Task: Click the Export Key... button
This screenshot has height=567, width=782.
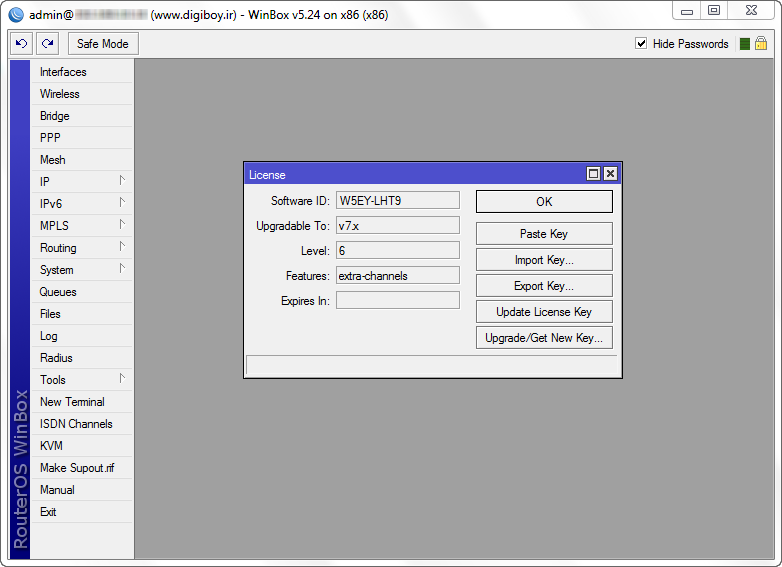Action: click(x=544, y=285)
